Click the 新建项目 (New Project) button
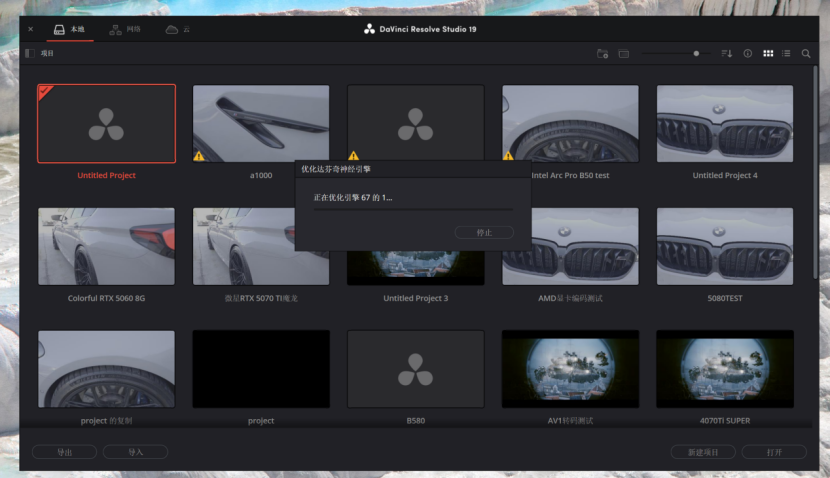Viewport: 830px width, 478px height. [703, 452]
